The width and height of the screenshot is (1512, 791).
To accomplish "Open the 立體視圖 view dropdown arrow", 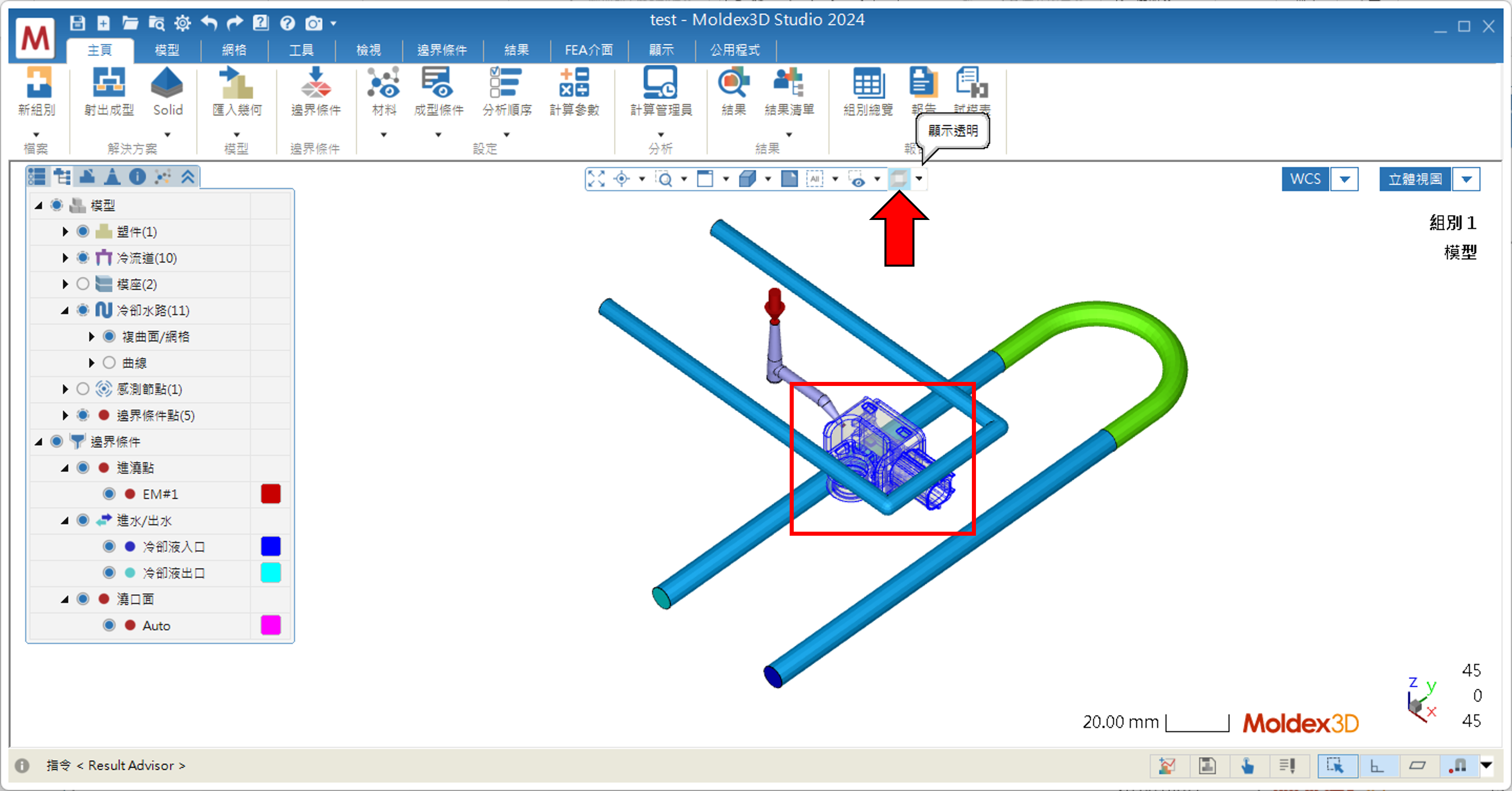I will pos(1466,179).
